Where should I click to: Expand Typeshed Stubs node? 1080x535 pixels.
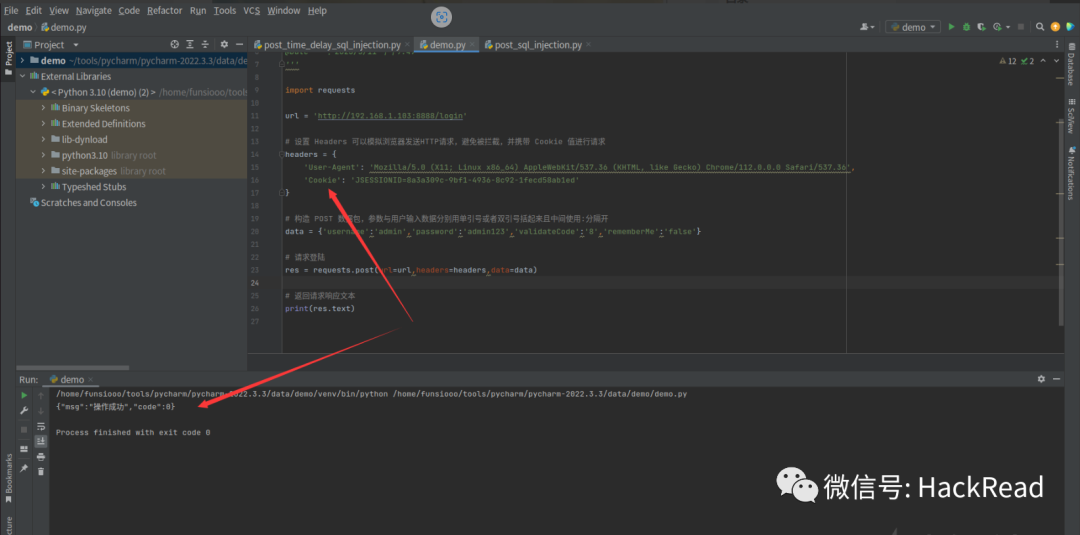coord(43,187)
